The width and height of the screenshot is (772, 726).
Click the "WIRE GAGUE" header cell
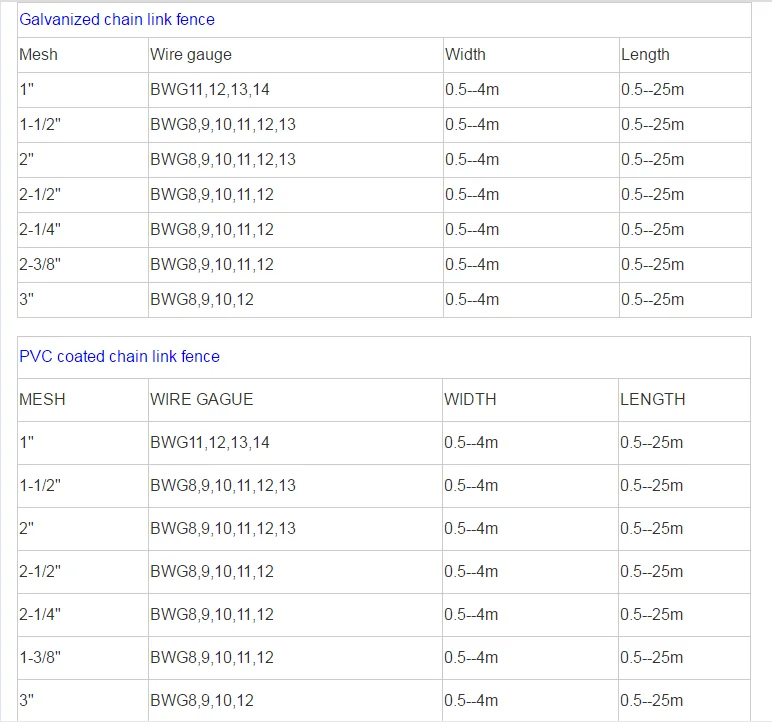coord(201,399)
